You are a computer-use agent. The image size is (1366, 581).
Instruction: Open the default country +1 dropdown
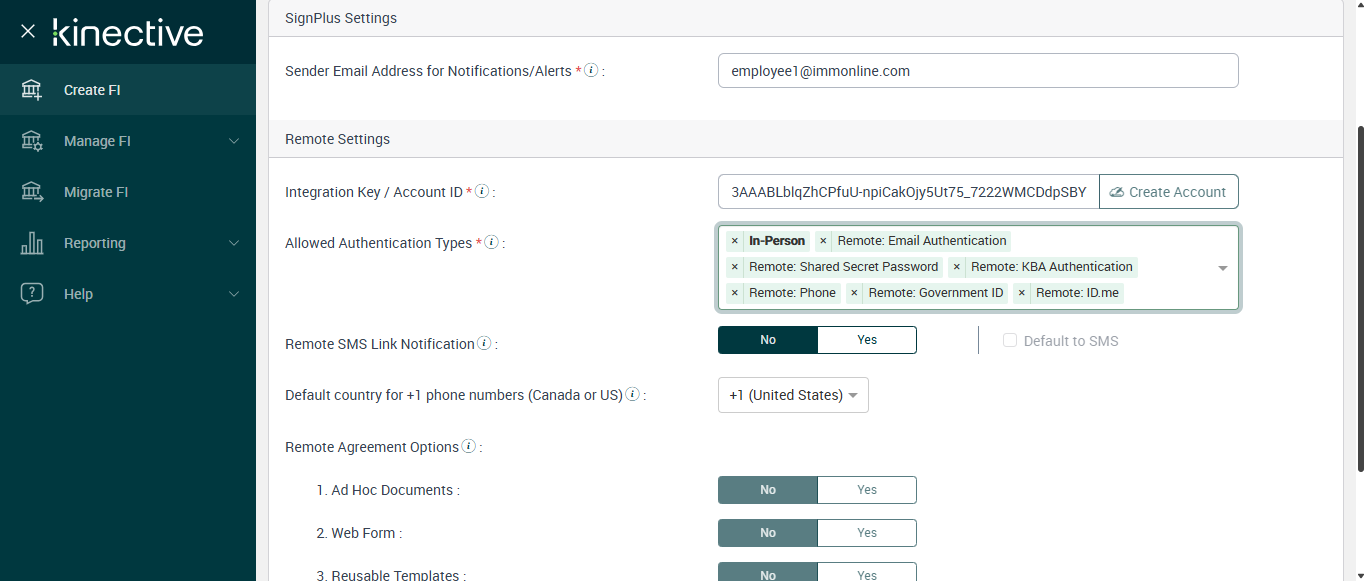coord(793,395)
